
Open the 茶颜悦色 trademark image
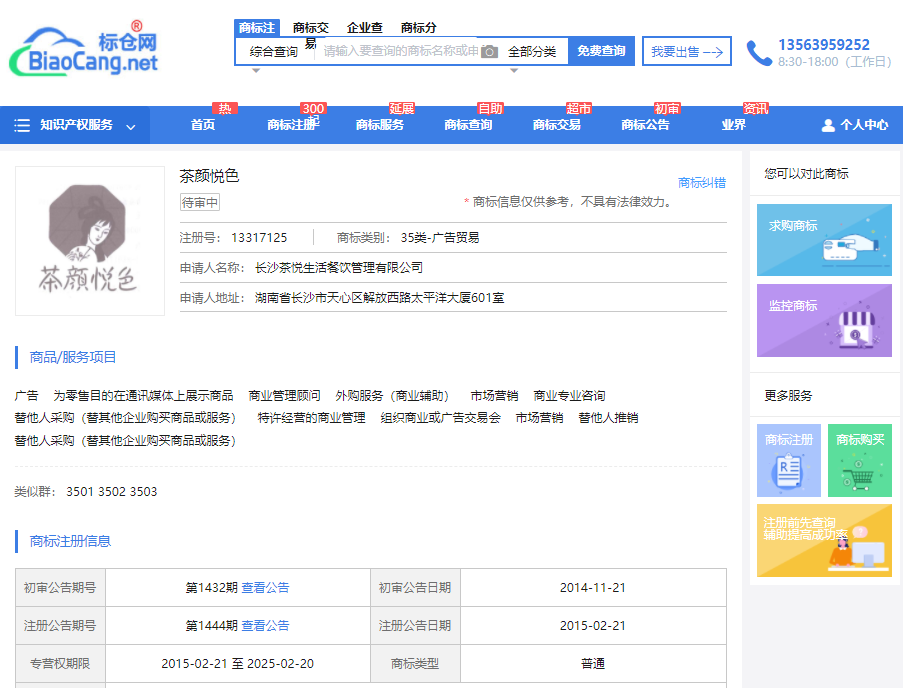90,241
